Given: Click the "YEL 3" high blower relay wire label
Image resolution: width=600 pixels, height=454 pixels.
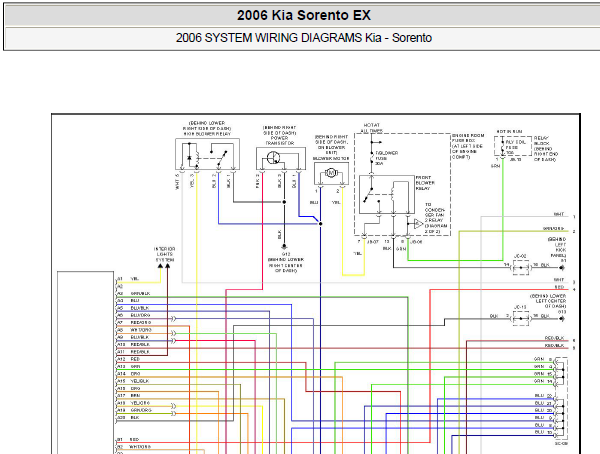Looking at the screenshot, I should click(192, 180).
